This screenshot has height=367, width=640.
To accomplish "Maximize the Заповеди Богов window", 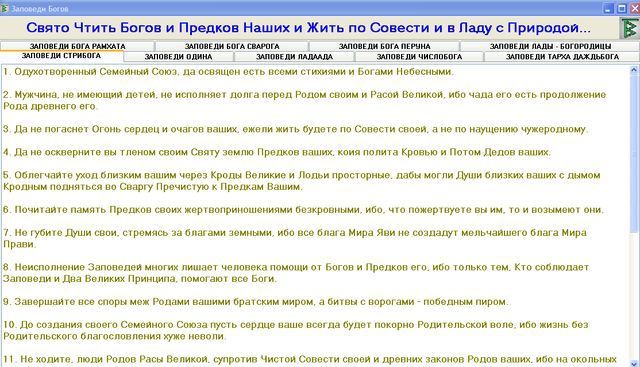I will pos(622,8).
